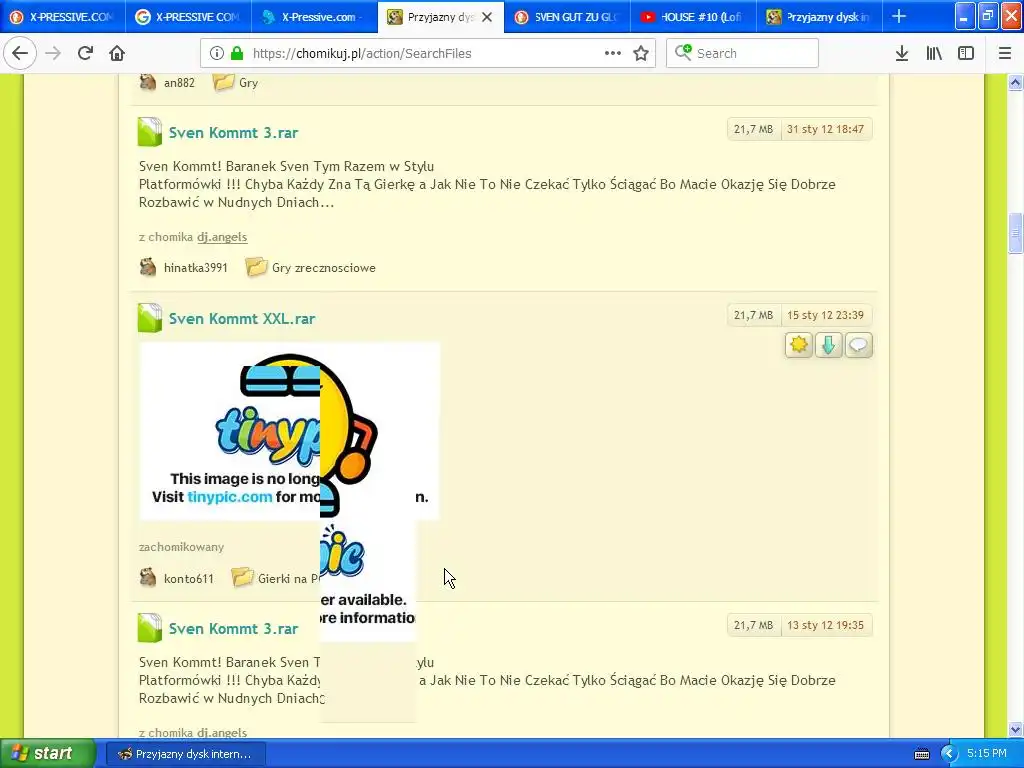Image resolution: width=1024 pixels, height=768 pixels.
Task: Open user an882 profile
Action: [179, 82]
